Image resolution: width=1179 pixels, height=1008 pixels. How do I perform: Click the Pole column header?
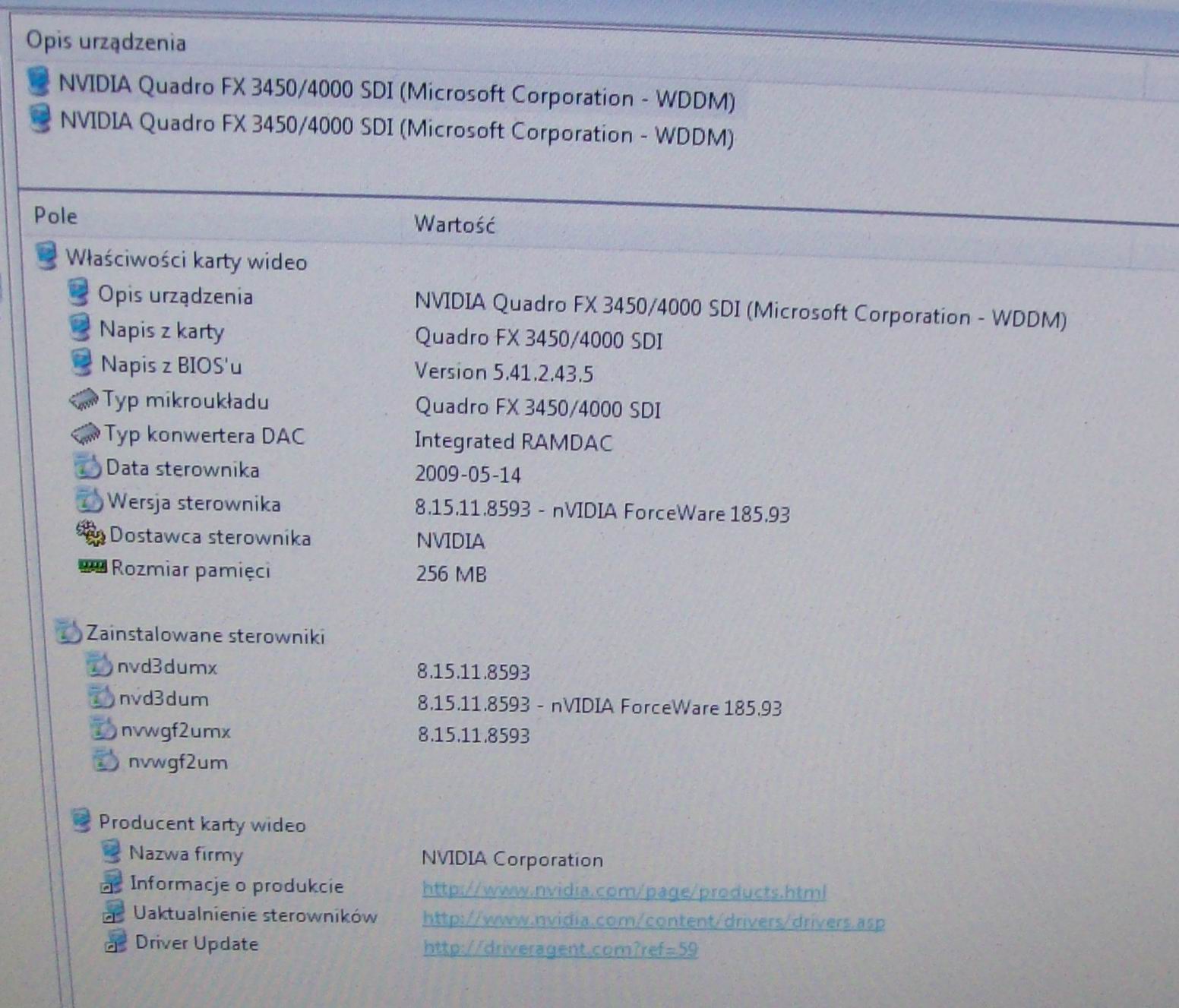55,216
